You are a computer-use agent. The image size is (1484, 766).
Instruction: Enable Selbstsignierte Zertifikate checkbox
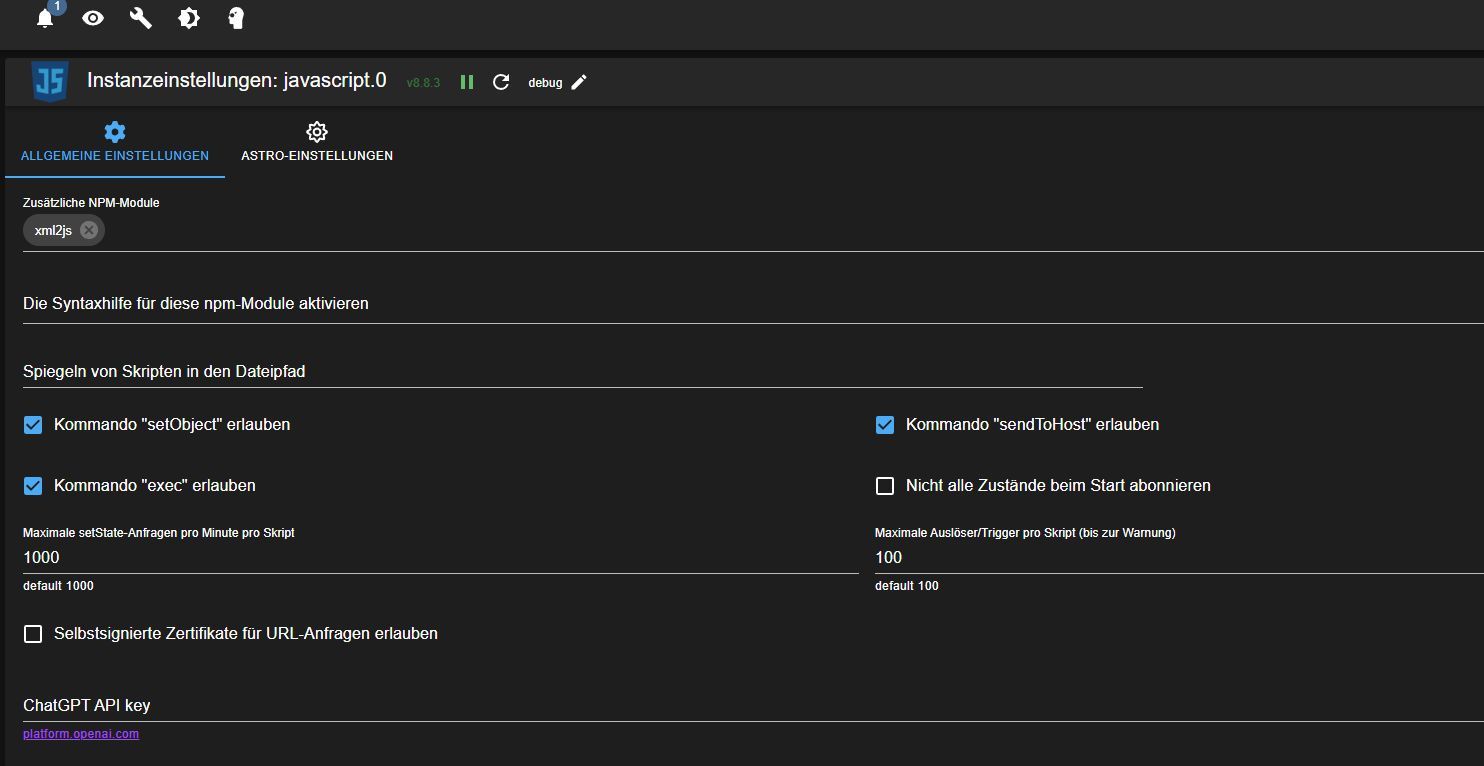pos(33,634)
